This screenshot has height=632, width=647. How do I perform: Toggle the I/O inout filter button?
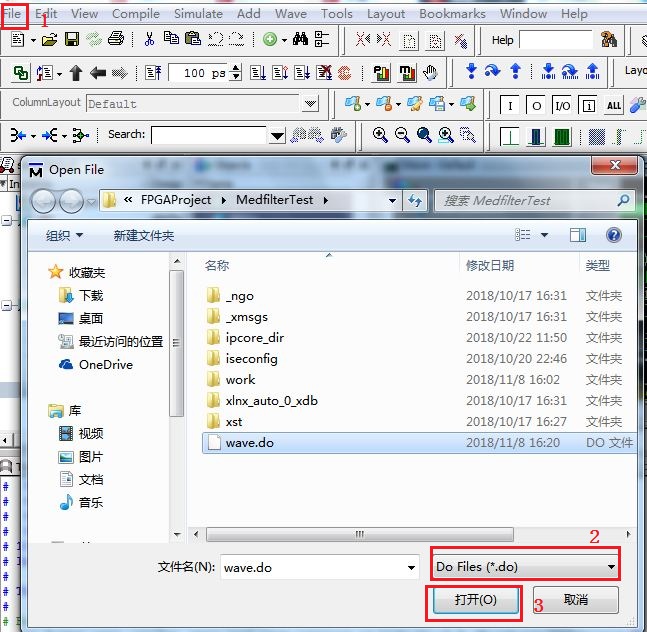[562, 106]
